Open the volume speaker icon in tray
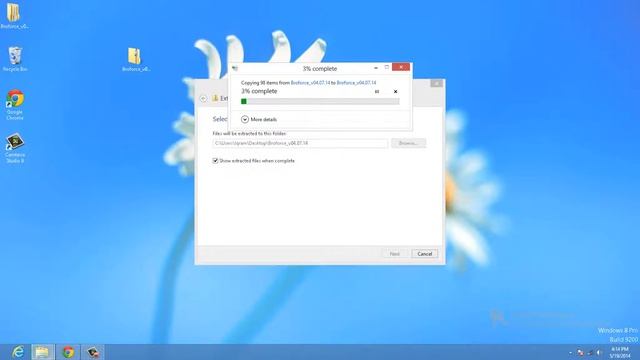 599,352
